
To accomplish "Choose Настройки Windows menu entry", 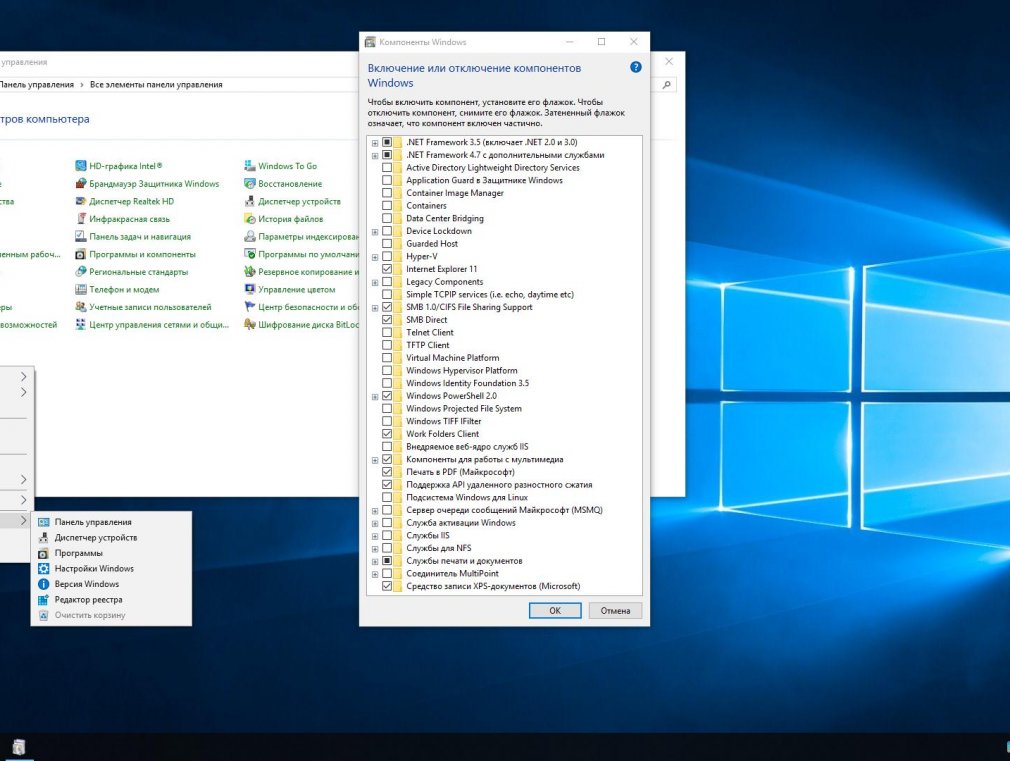I will pos(111,568).
